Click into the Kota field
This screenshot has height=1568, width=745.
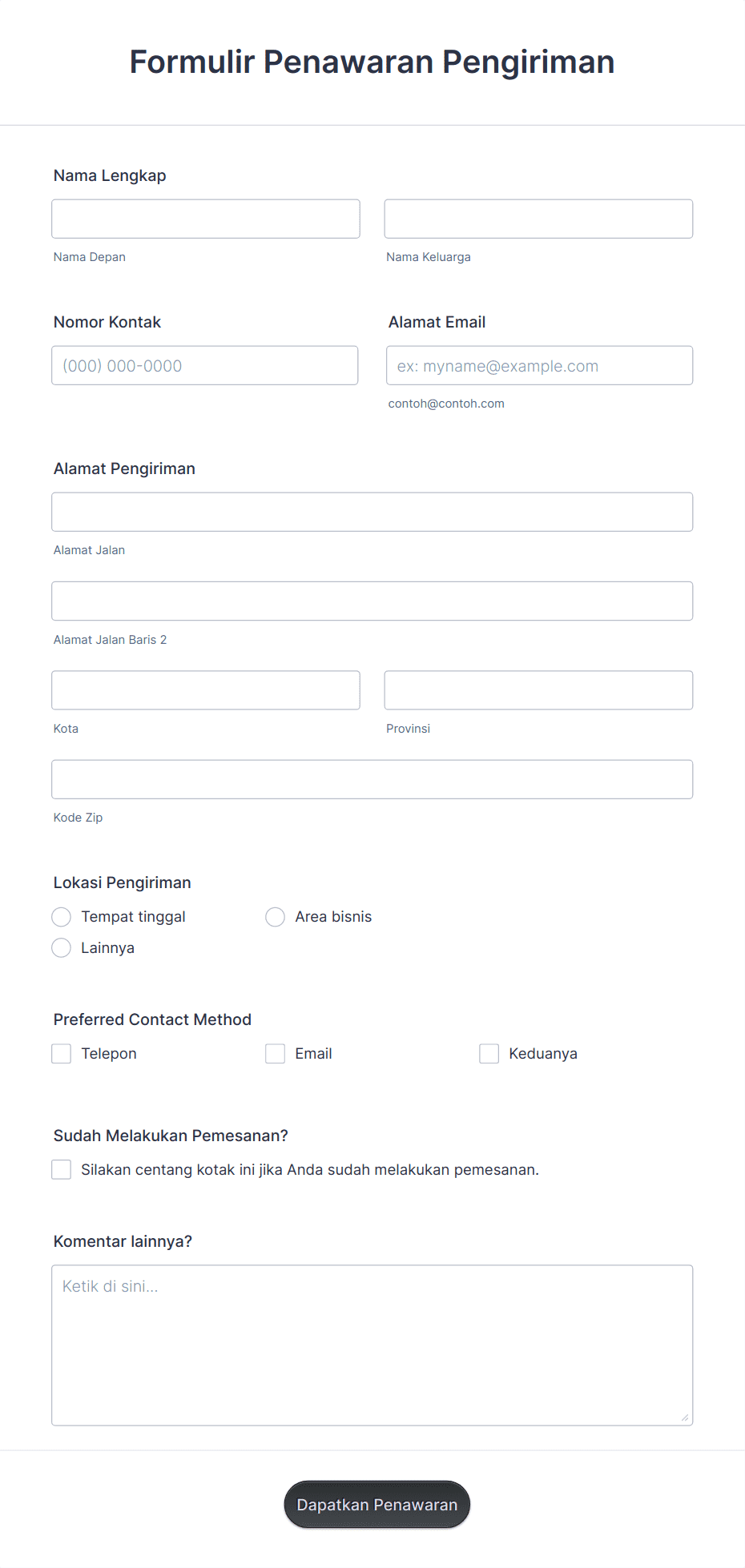(x=205, y=690)
